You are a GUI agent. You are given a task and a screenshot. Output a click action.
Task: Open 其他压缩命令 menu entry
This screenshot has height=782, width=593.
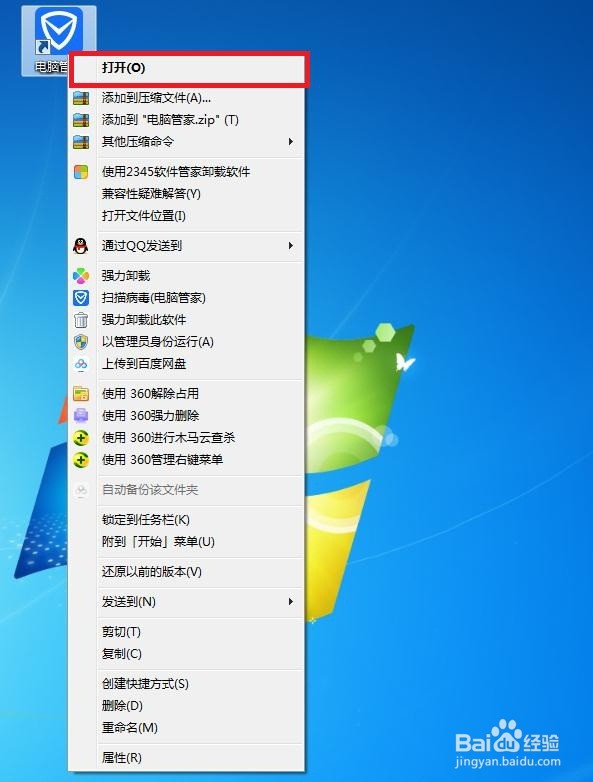click(187, 142)
